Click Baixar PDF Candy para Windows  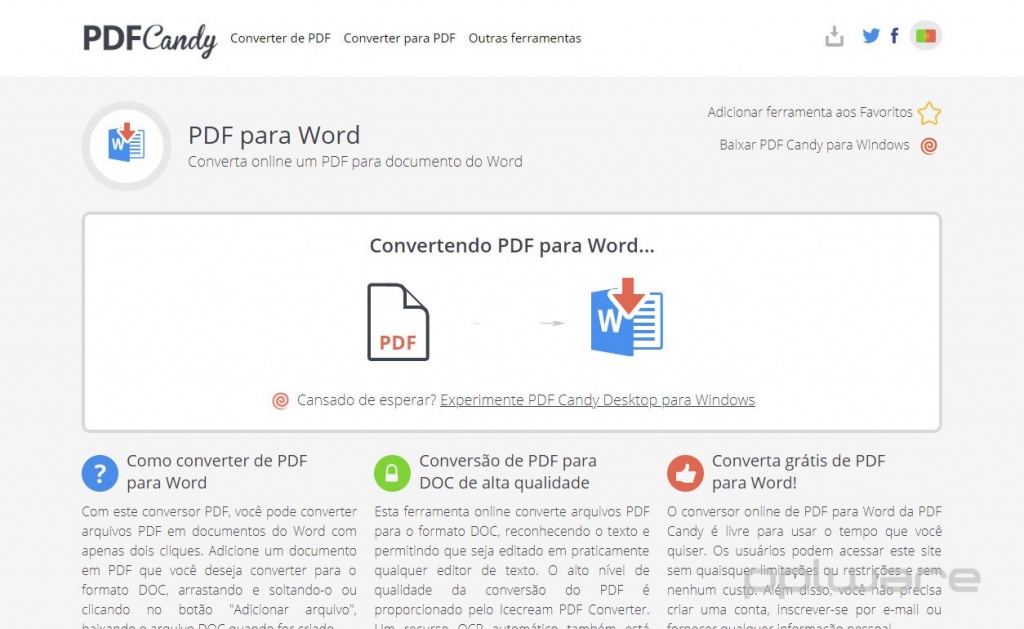tap(817, 145)
